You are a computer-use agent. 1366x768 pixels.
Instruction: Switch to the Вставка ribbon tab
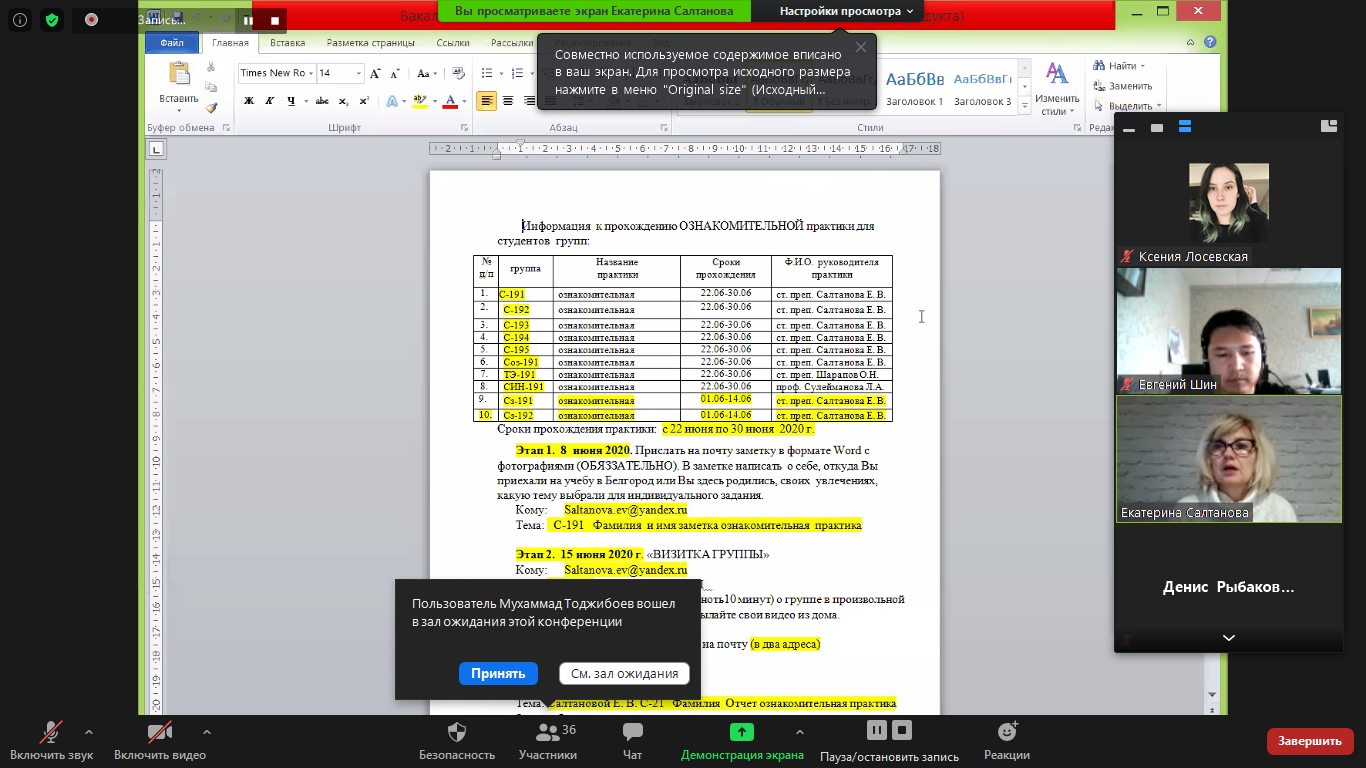pos(288,43)
